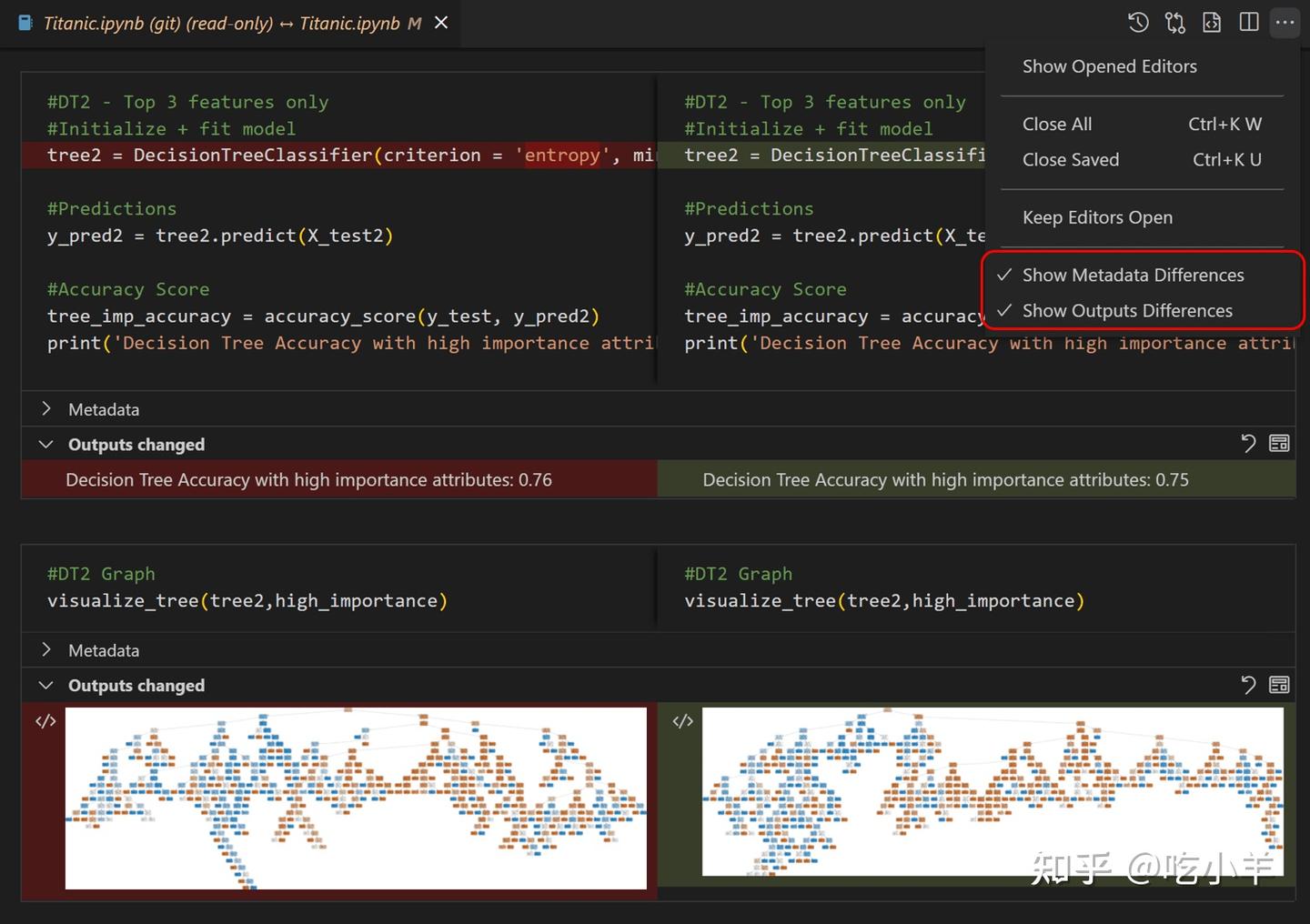The height and width of the screenshot is (924, 1310).
Task: Enable Keep Editors Open
Action: pos(1097,217)
